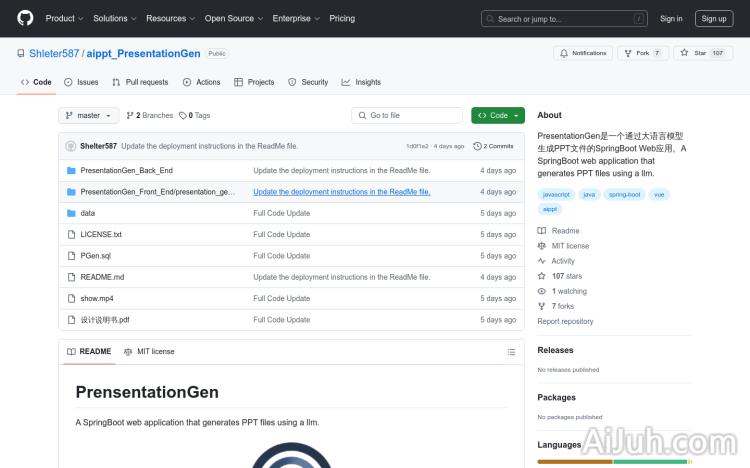750x468 pixels.
Task: Open the Solutions navigation dropdown
Action: (x=114, y=18)
